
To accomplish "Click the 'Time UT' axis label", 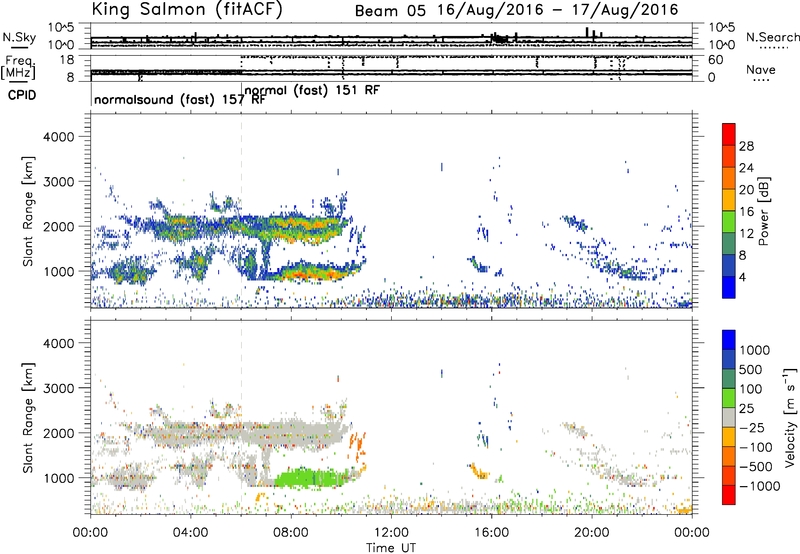I will (x=391, y=548).
